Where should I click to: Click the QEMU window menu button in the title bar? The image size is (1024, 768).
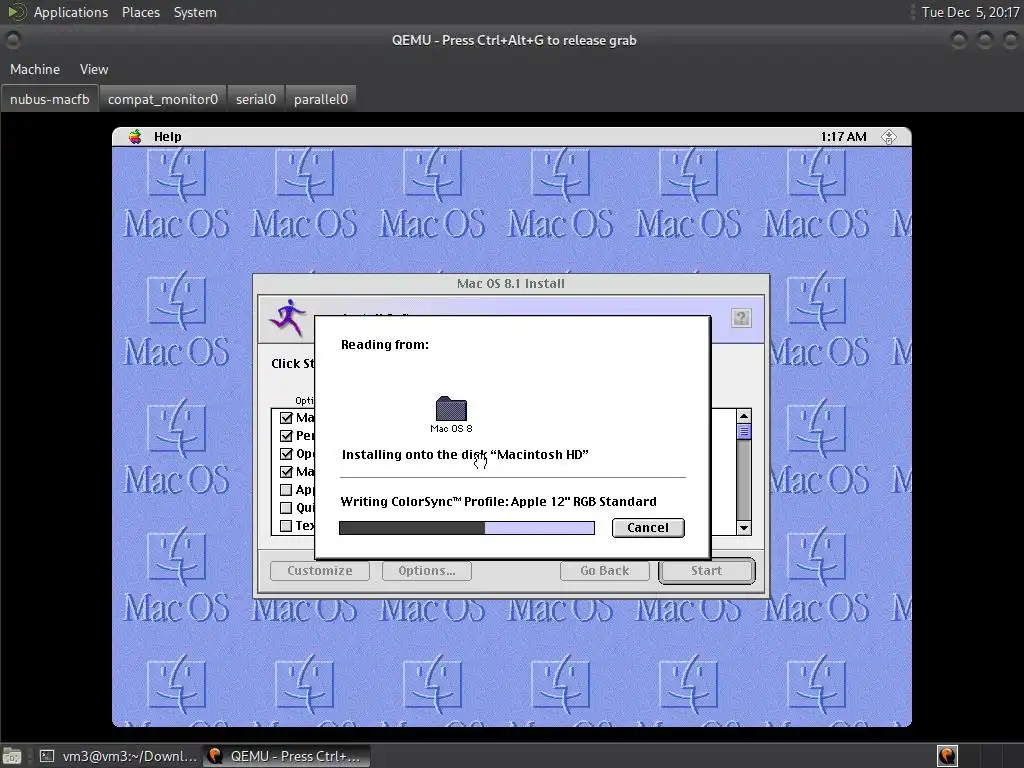click(x=12, y=40)
